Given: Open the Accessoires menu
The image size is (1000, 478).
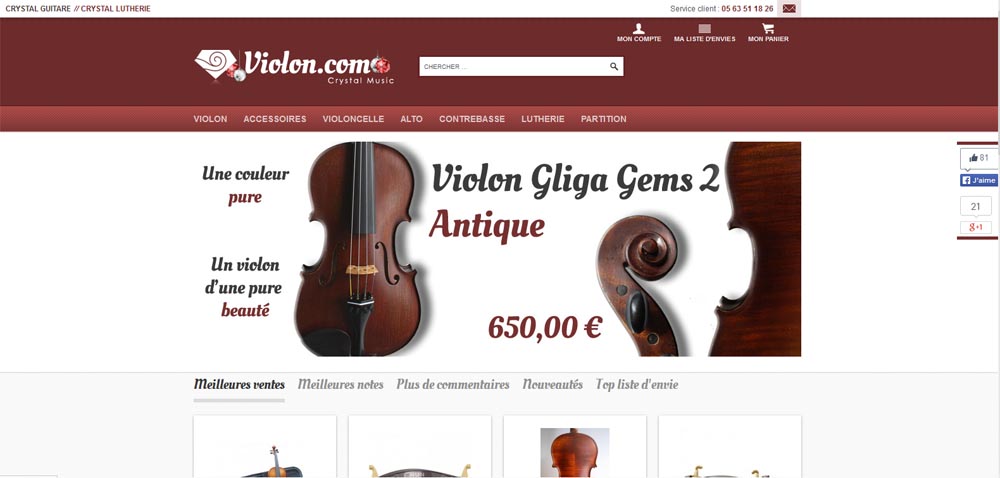Looking at the screenshot, I should click(x=275, y=119).
